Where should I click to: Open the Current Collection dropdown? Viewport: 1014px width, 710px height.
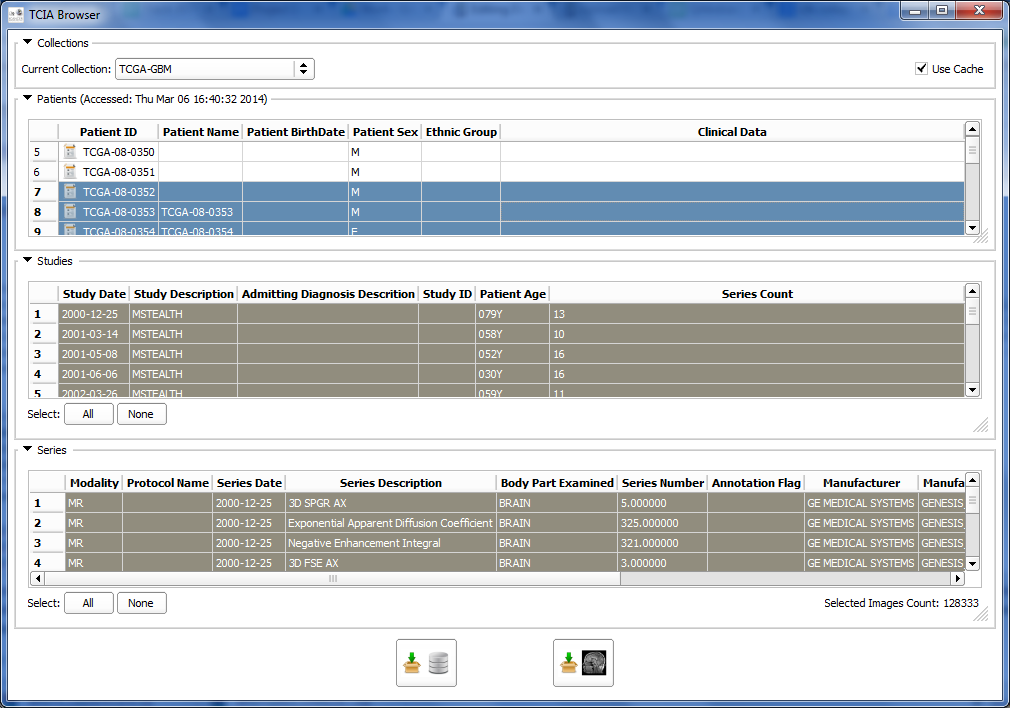[304, 69]
